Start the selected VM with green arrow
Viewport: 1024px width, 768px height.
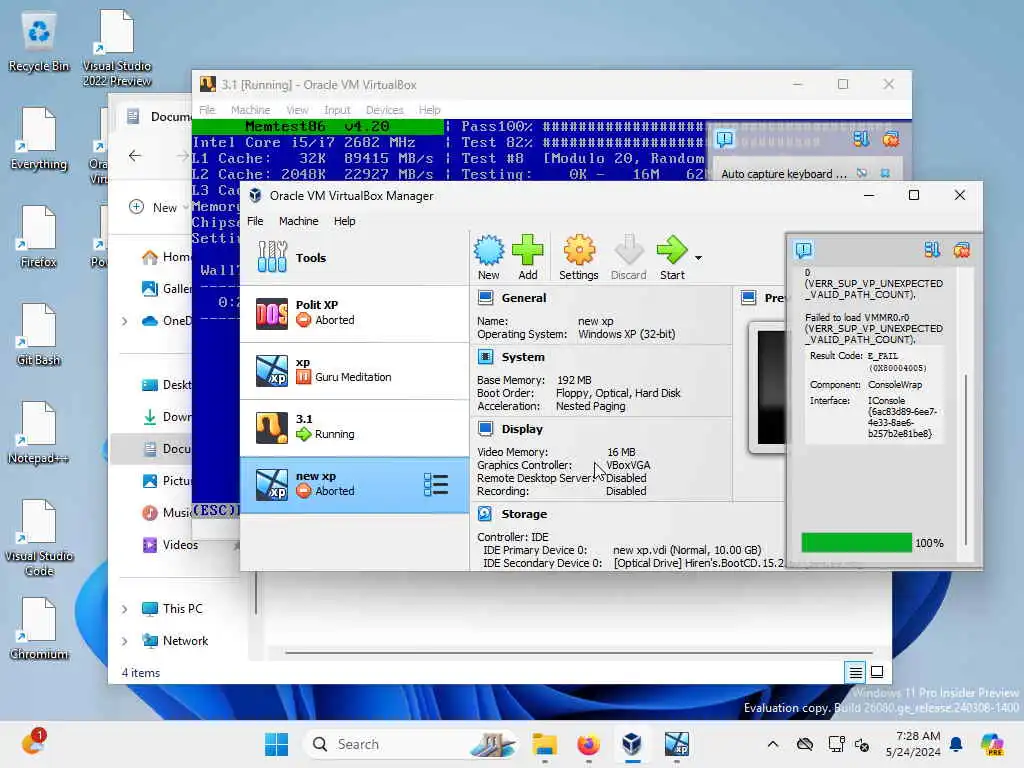[672, 257]
